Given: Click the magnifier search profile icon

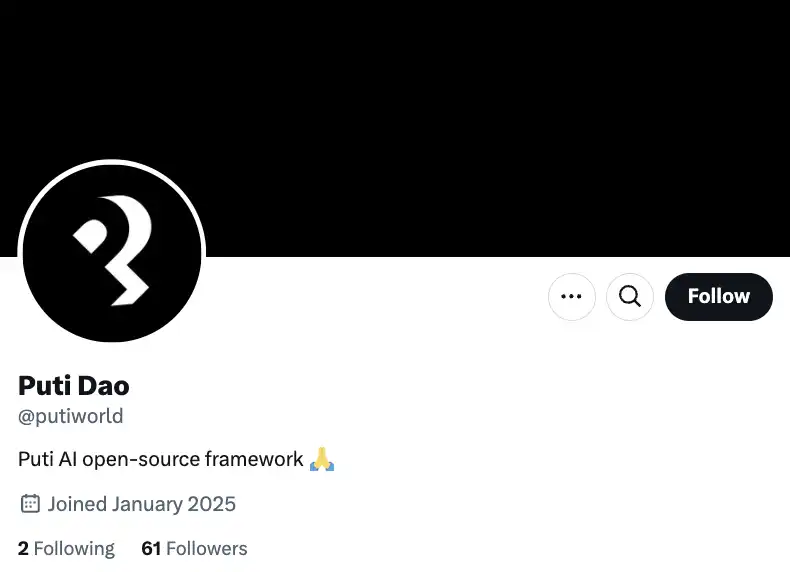Looking at the screenshot, I should (x=630, y=296).
